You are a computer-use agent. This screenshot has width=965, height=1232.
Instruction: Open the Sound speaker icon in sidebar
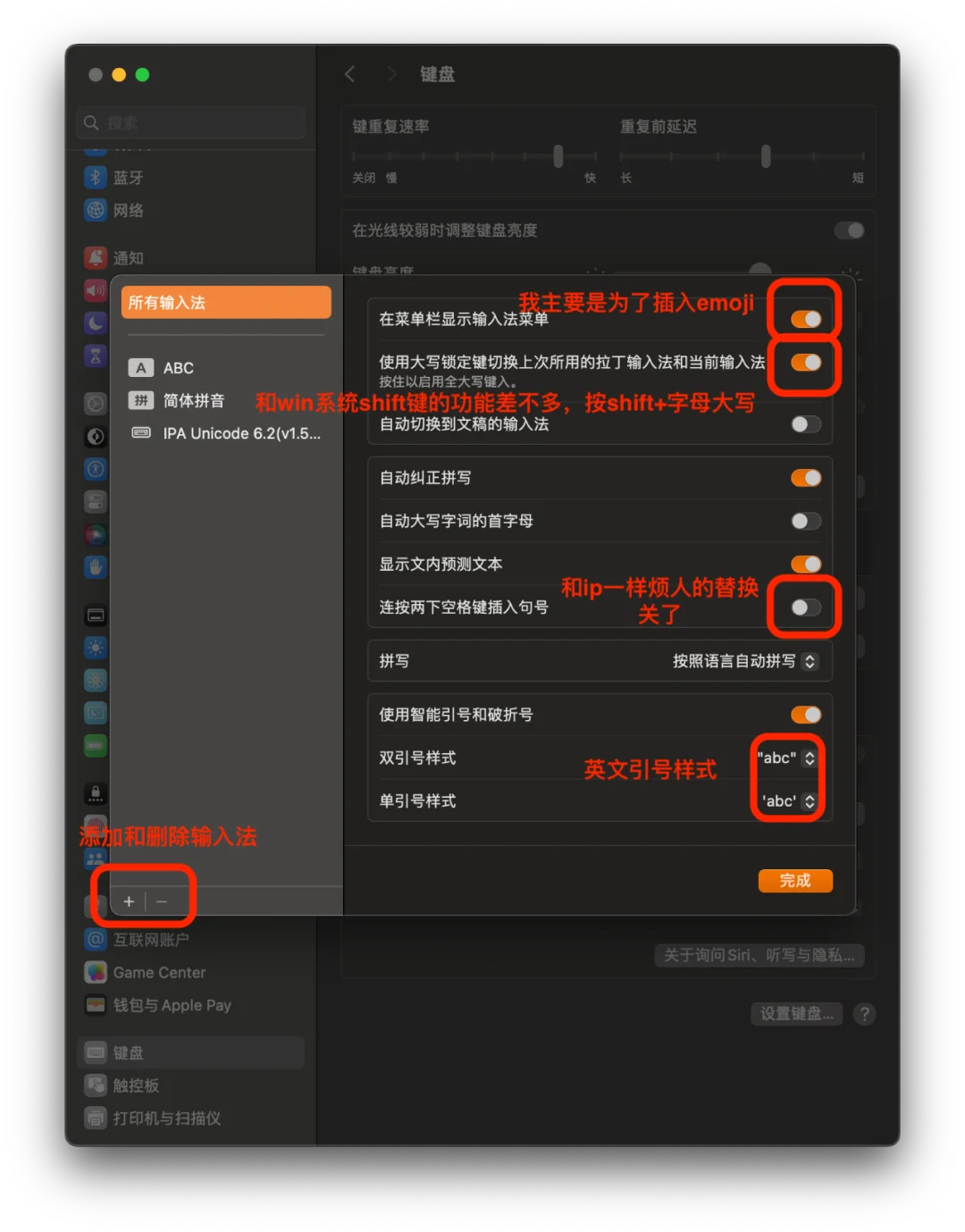[x=96, y=290]
